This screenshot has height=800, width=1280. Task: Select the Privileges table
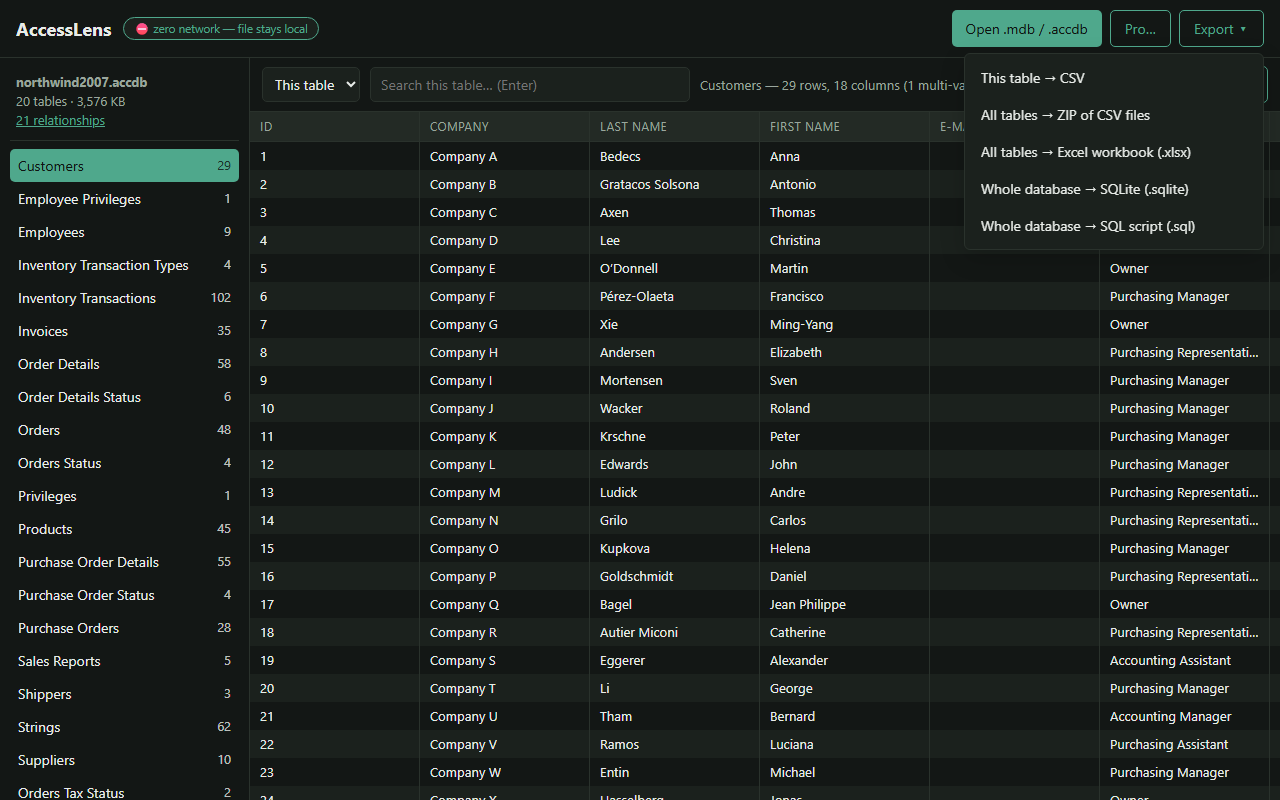point(124,496)
